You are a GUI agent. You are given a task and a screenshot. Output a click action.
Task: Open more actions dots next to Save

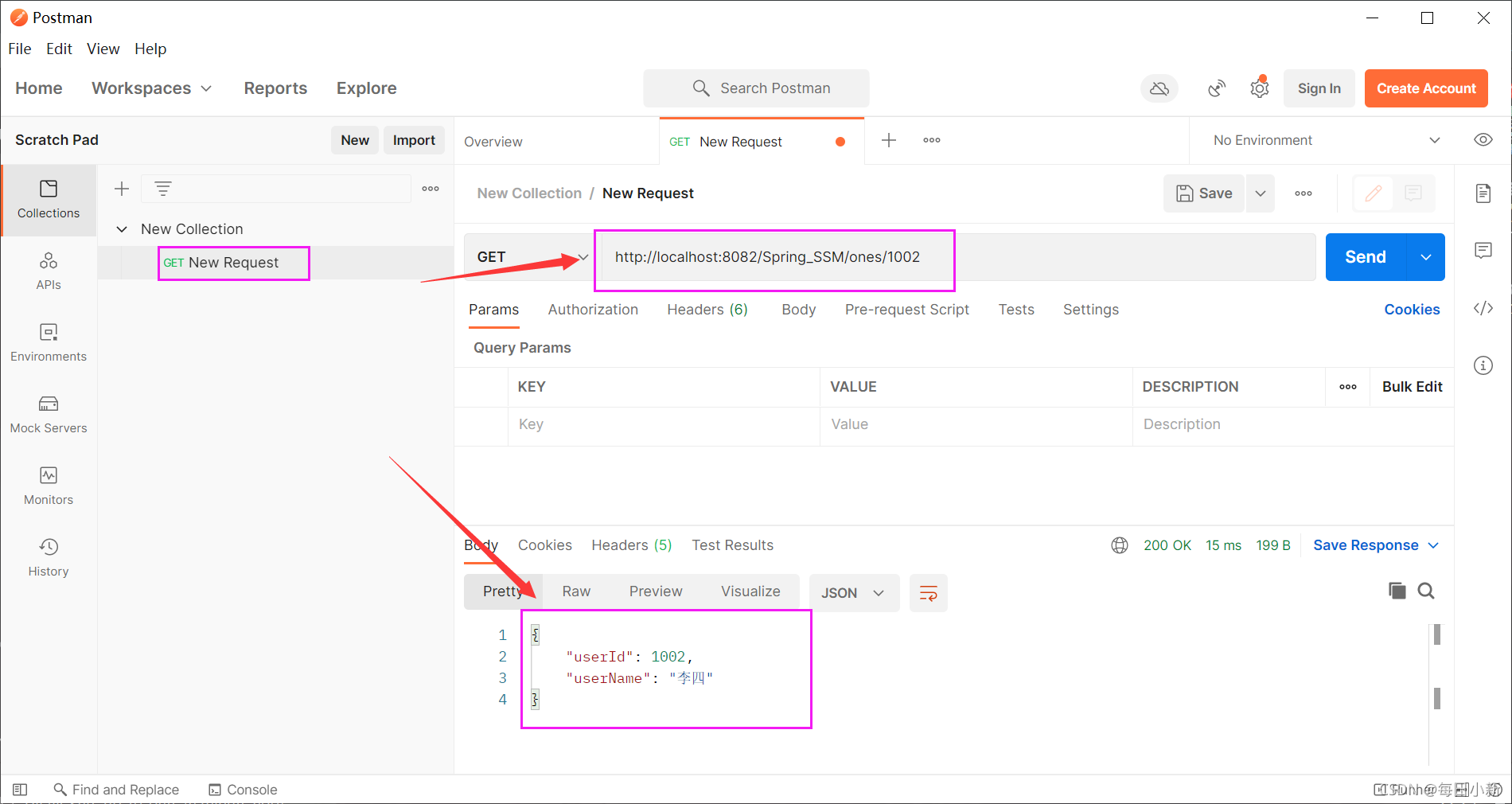pos(1304,193)
